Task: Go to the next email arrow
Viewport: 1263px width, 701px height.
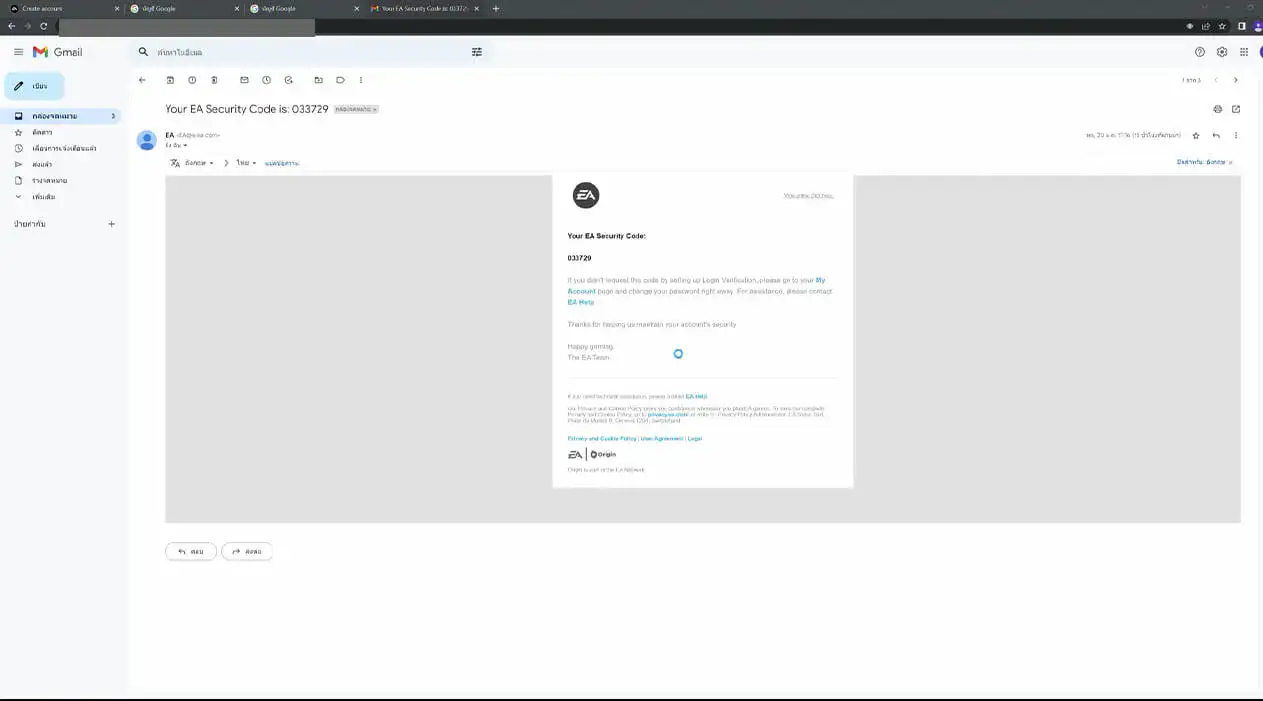Action: tap(1235, 80)
